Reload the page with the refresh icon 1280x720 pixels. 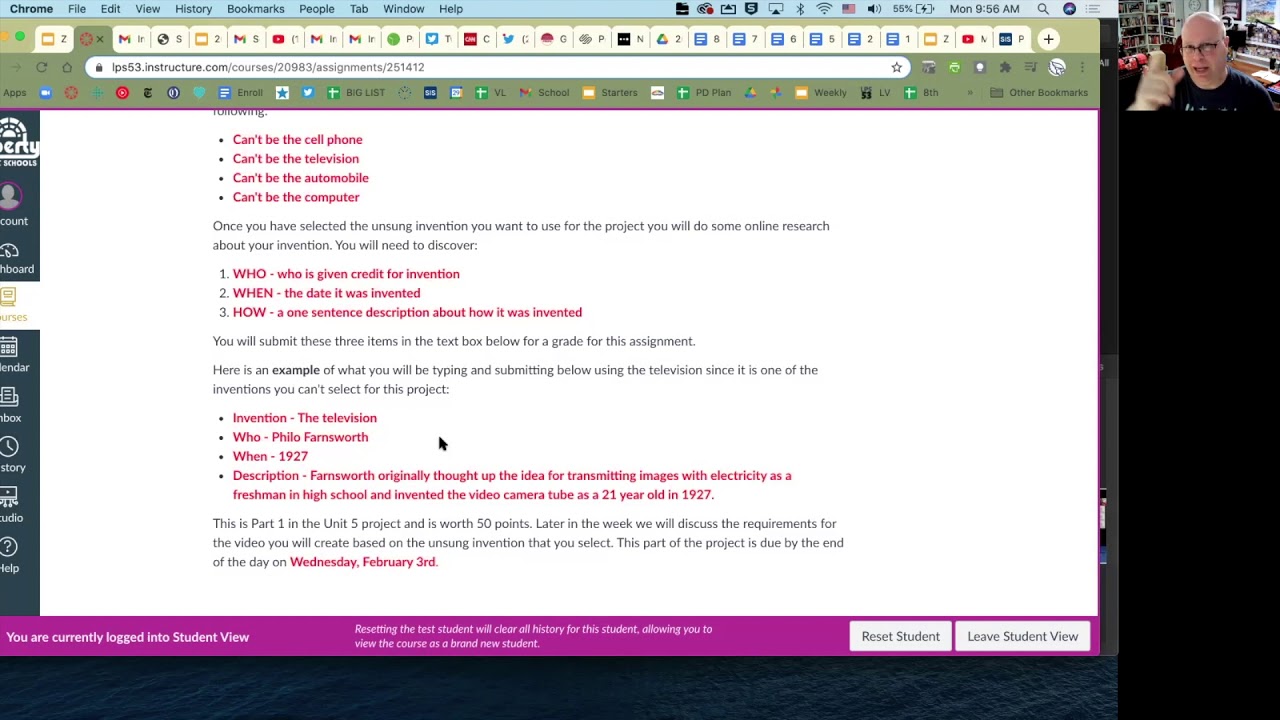[41, 67]
